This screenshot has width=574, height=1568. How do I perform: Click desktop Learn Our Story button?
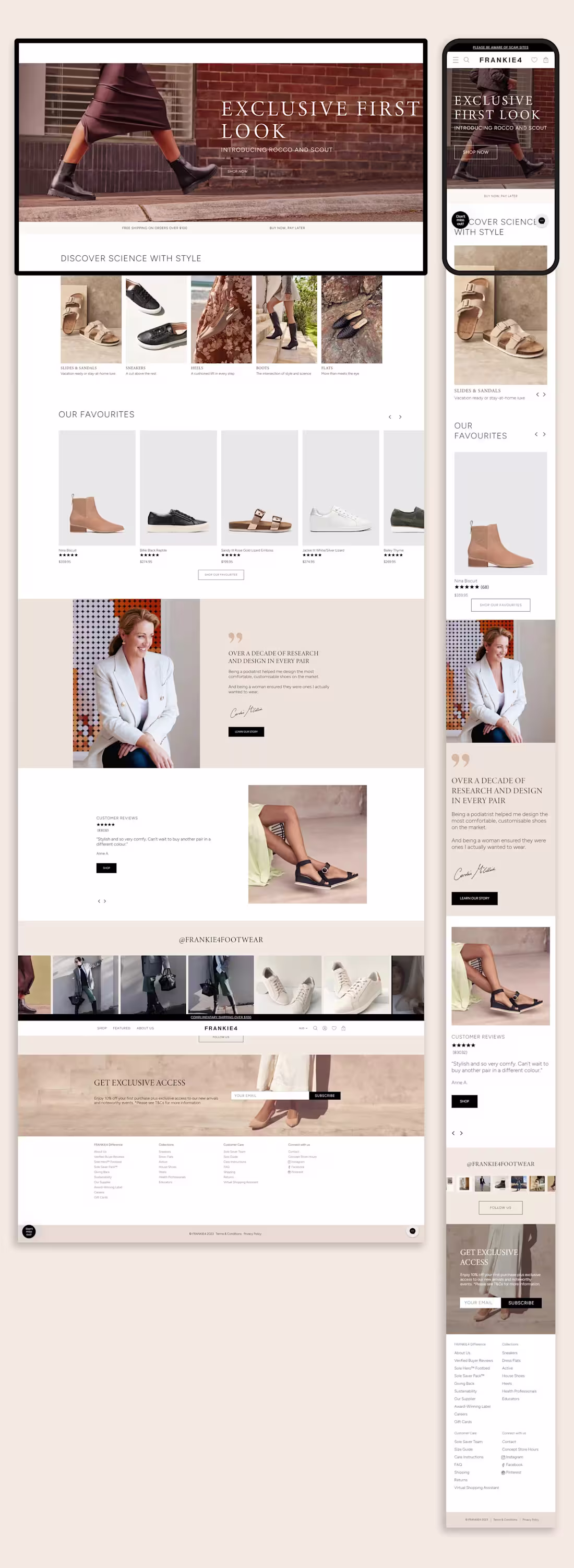tap(246, 732)
